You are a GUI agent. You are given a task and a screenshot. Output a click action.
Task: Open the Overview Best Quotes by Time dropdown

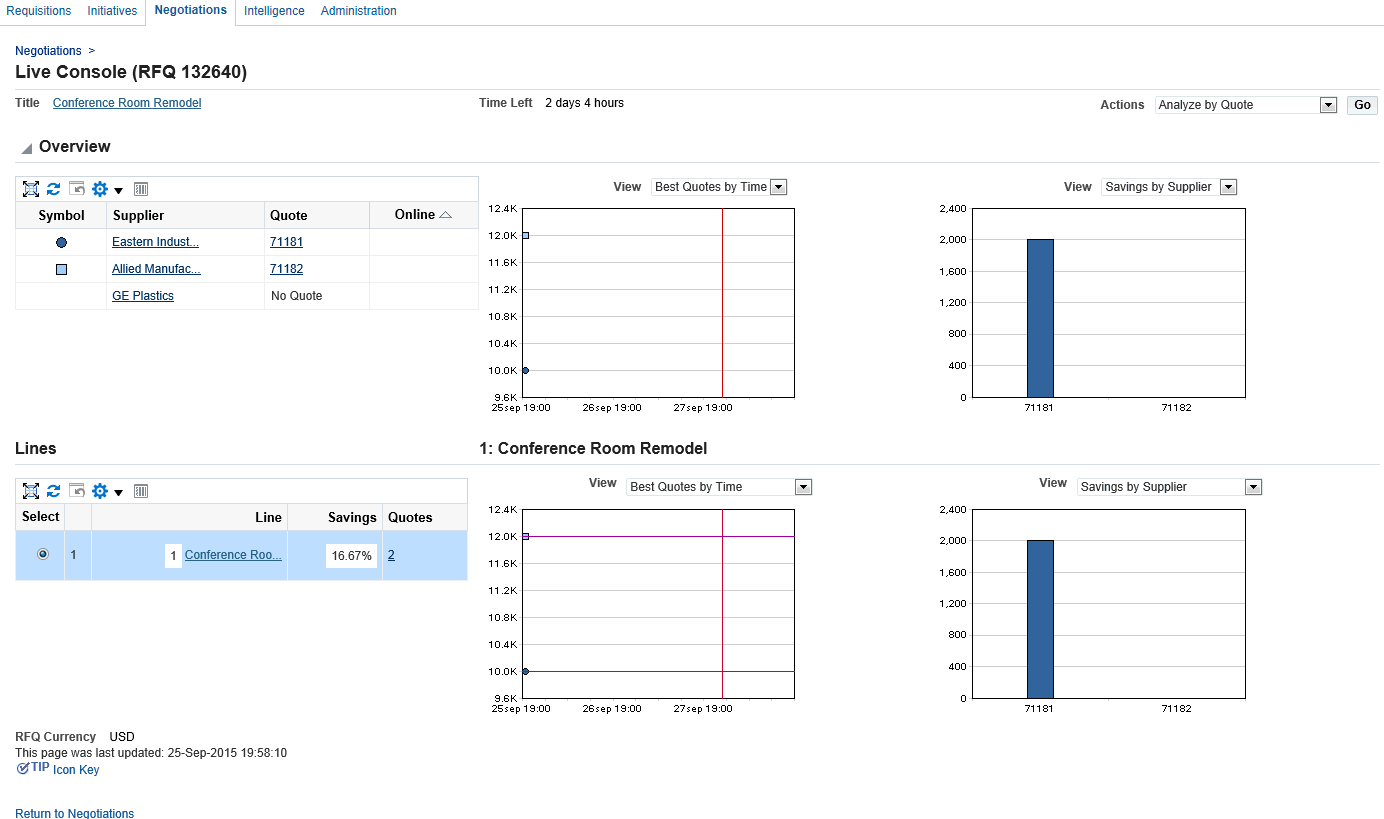(x=719, y=187)
